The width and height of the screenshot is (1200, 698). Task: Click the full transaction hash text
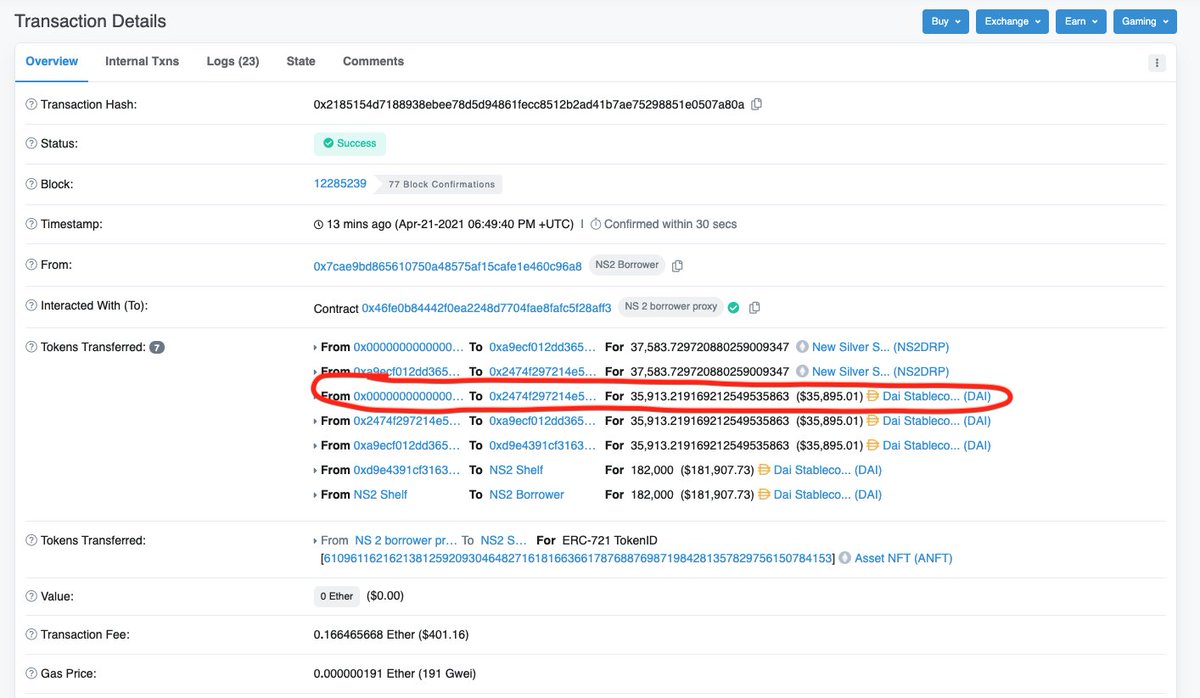pyautogui.click(x=529, y=105)
